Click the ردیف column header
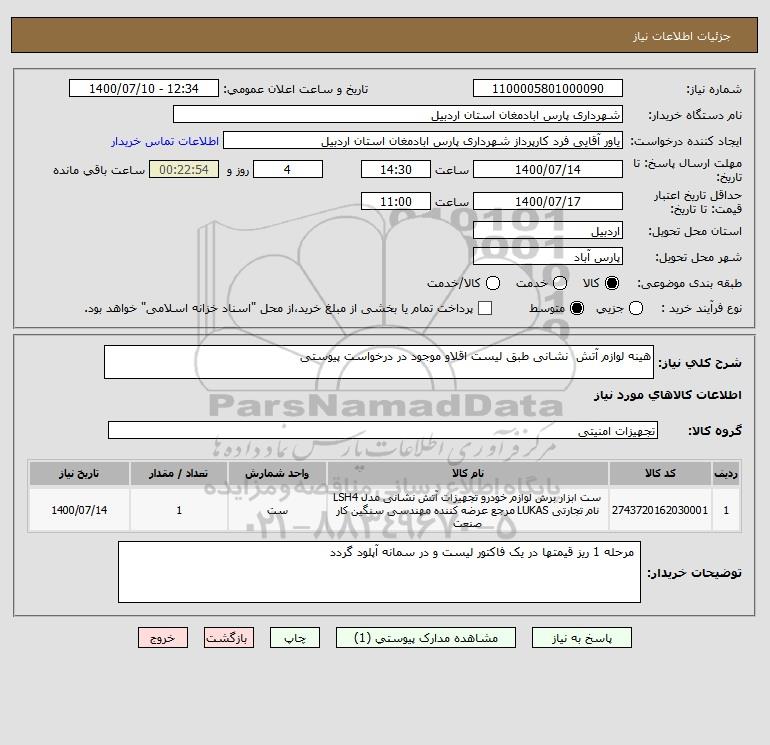The height and width of the screenshot is (745, 770). coord(726,473)
